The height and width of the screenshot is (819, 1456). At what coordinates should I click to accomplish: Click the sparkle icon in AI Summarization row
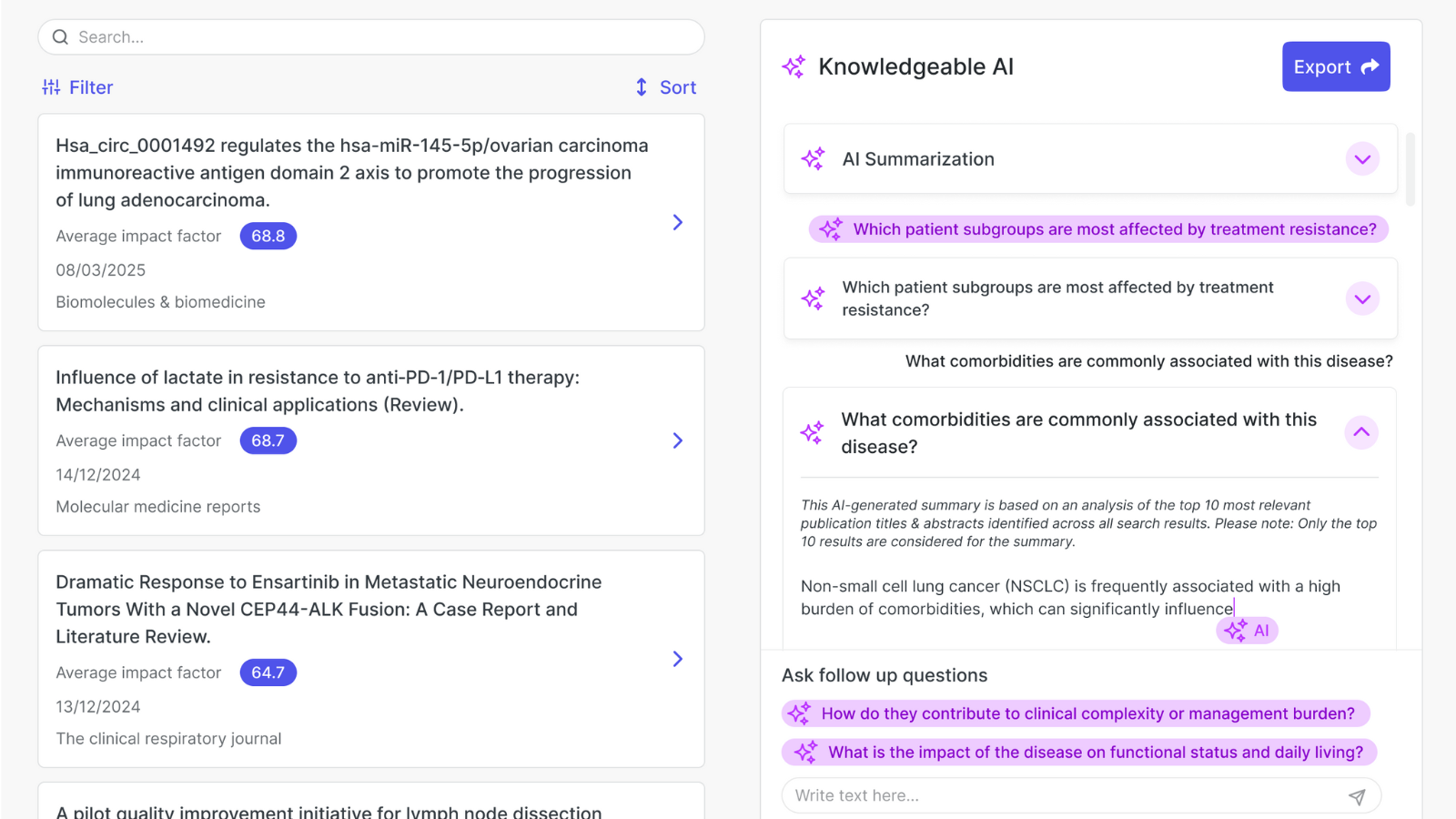coord(813,159)
